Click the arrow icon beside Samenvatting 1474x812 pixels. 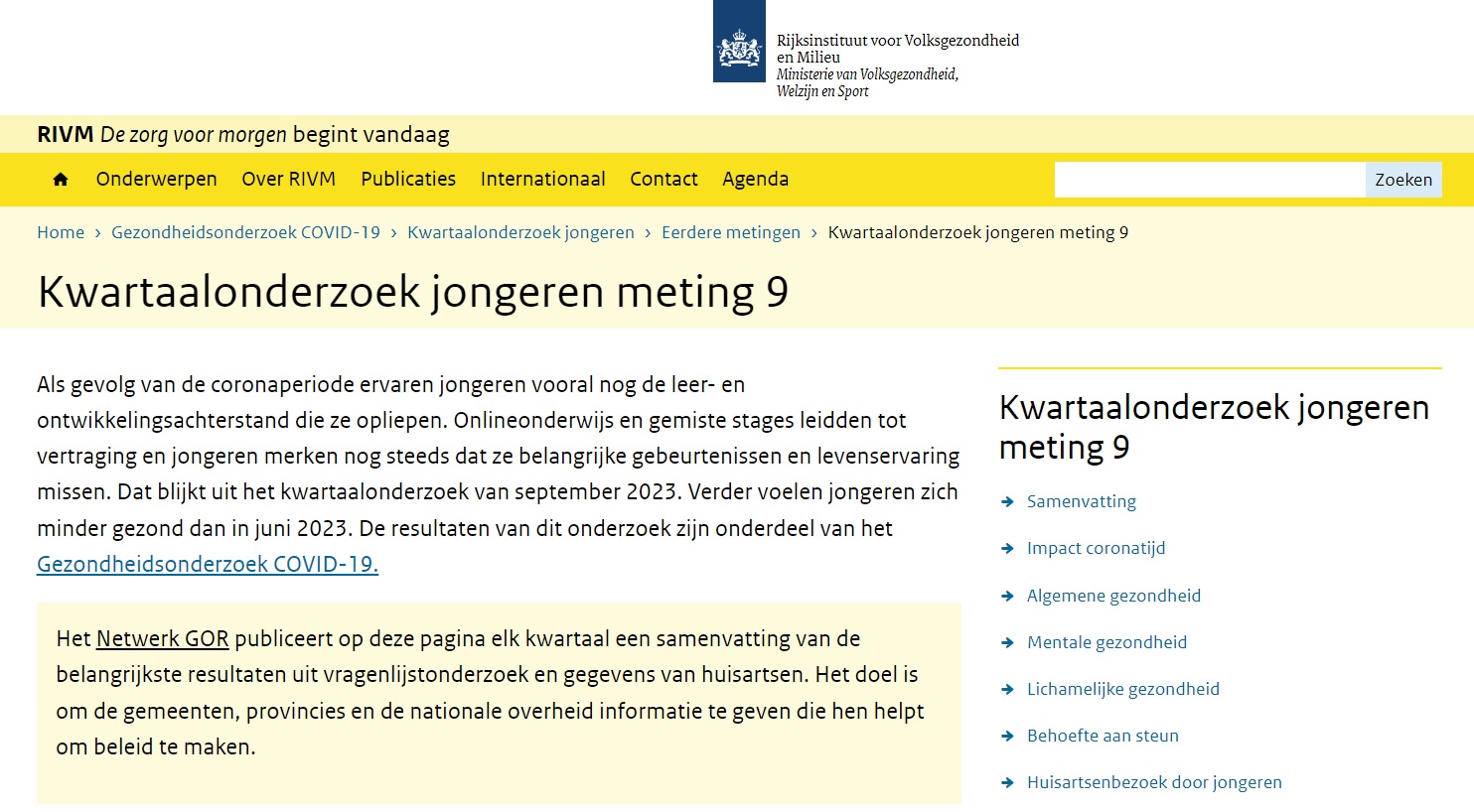pos(1007,502)
